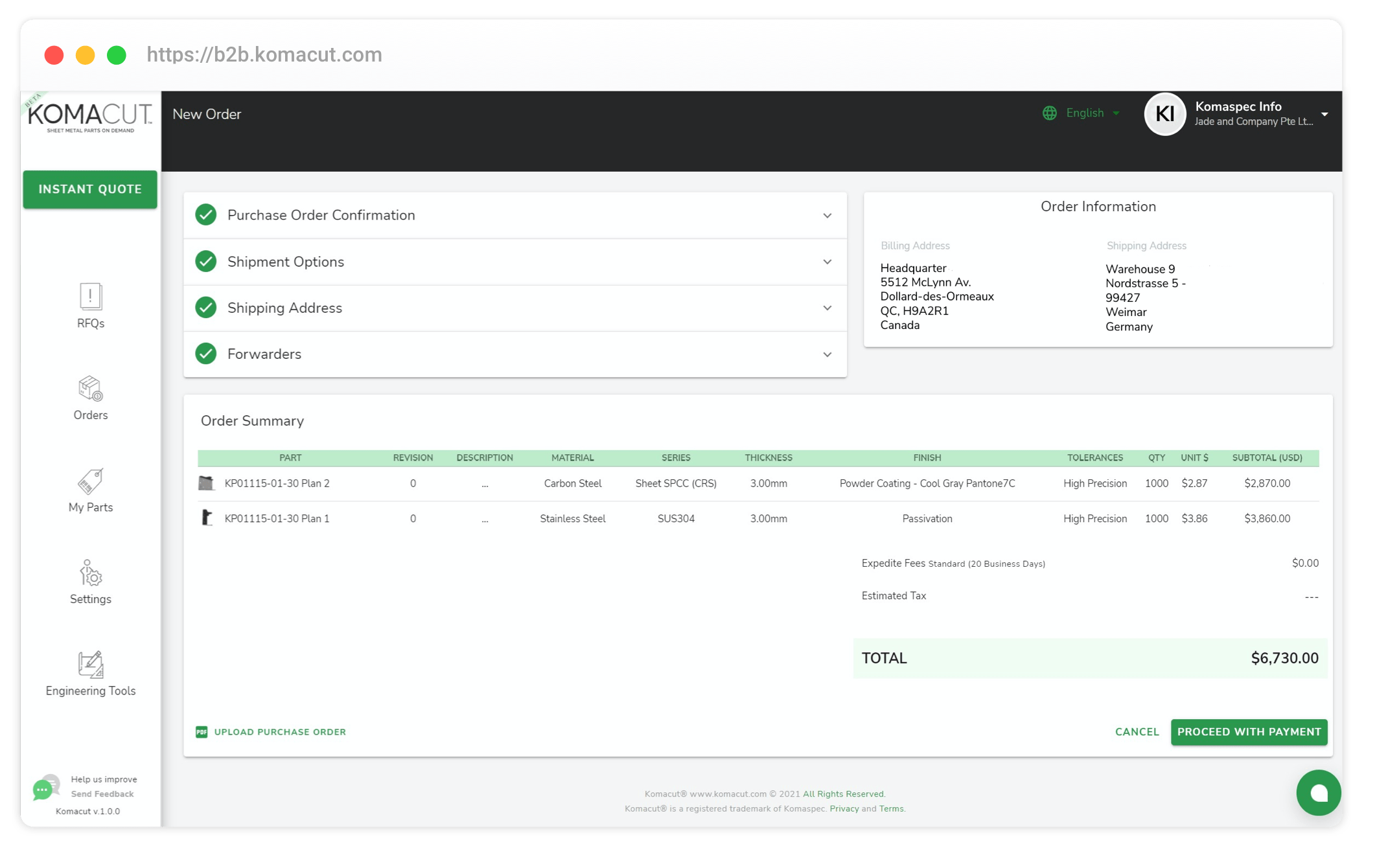Click the PDF icon beside Upload Purchase Order
Image resolution: width=1388 pixels, height=868 pixels.
(x=202, y=732)
